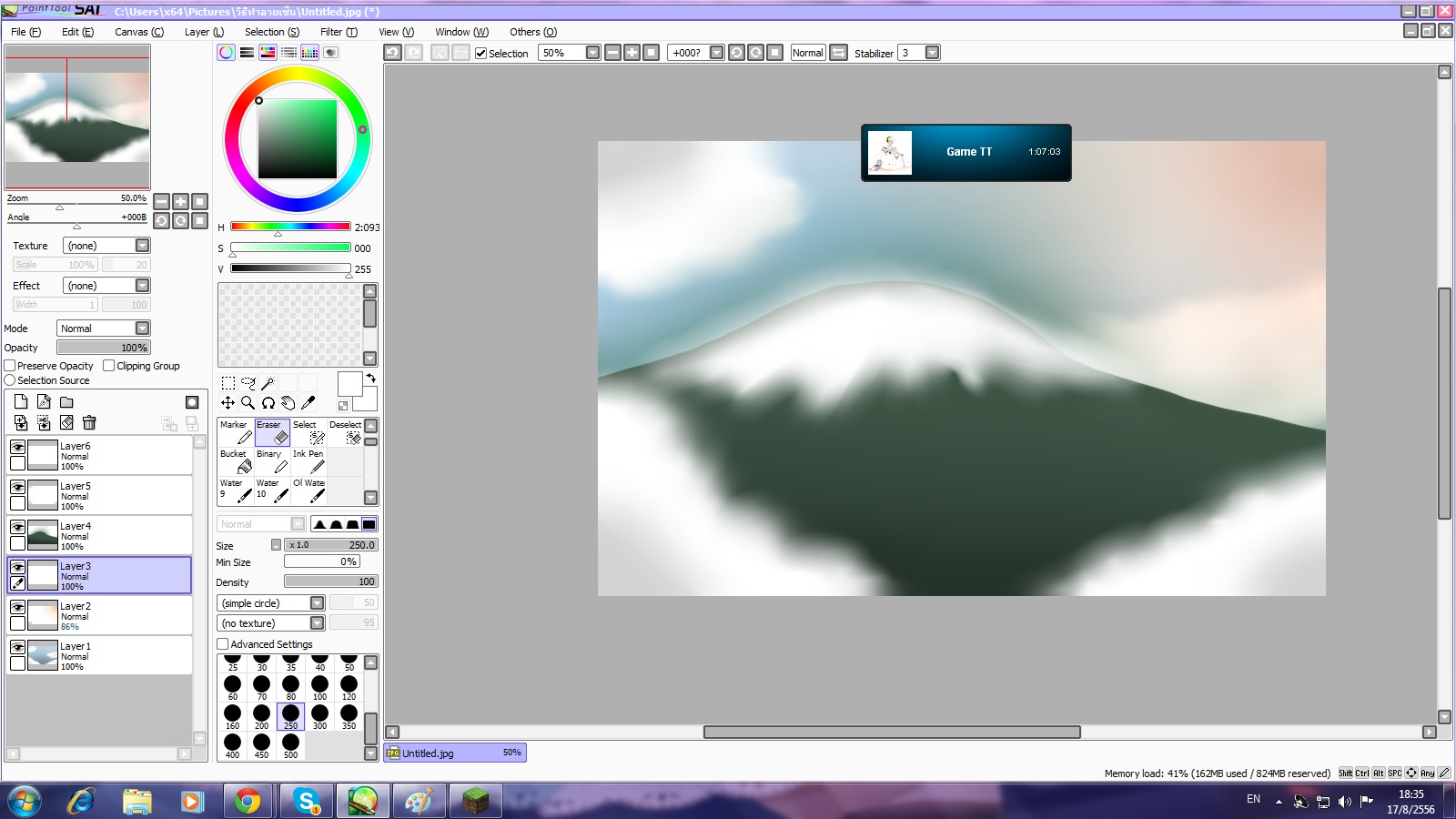Delete the current layer with trash icon

(89, 422)
